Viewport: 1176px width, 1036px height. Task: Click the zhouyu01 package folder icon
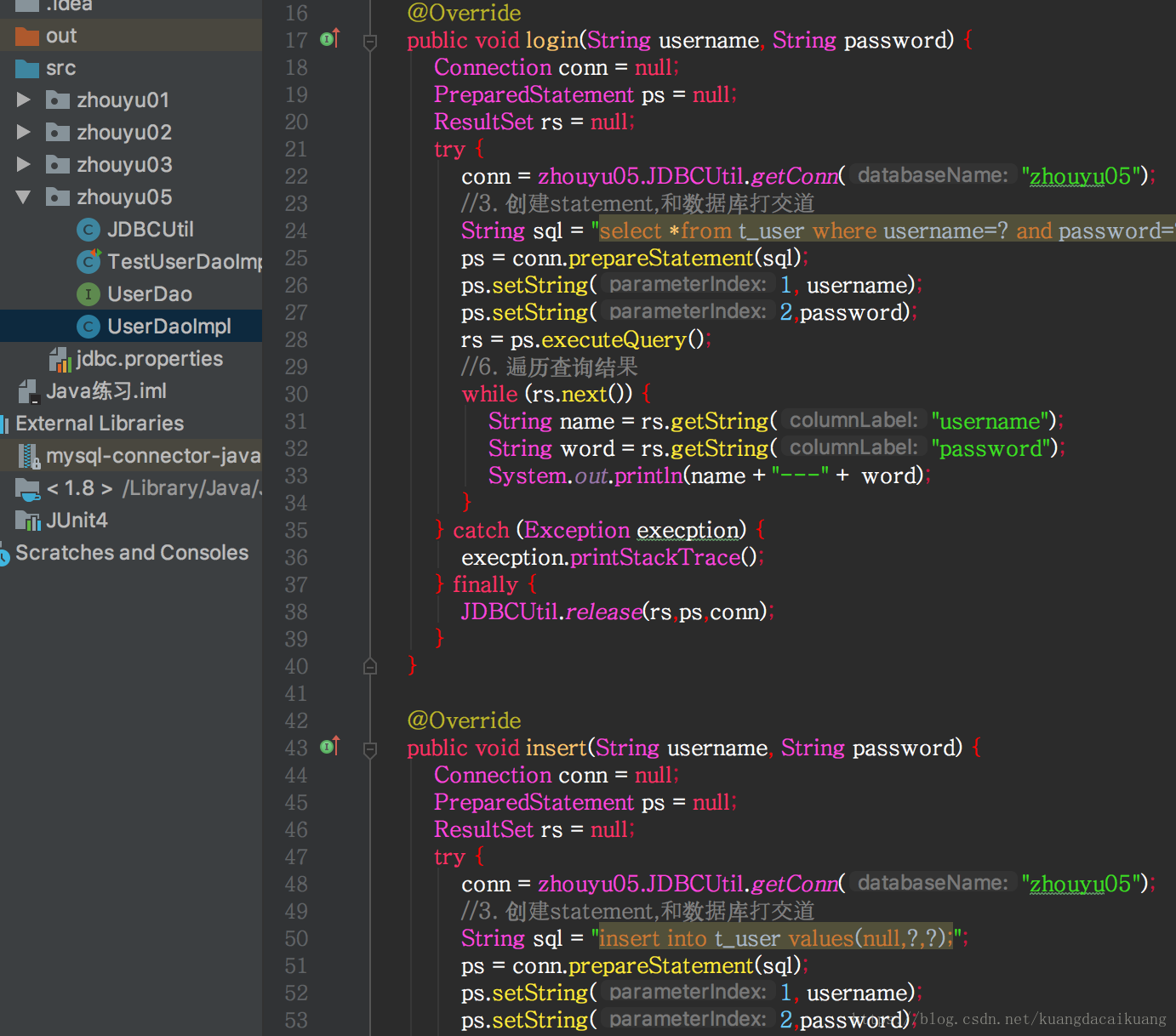coord(58,100)
